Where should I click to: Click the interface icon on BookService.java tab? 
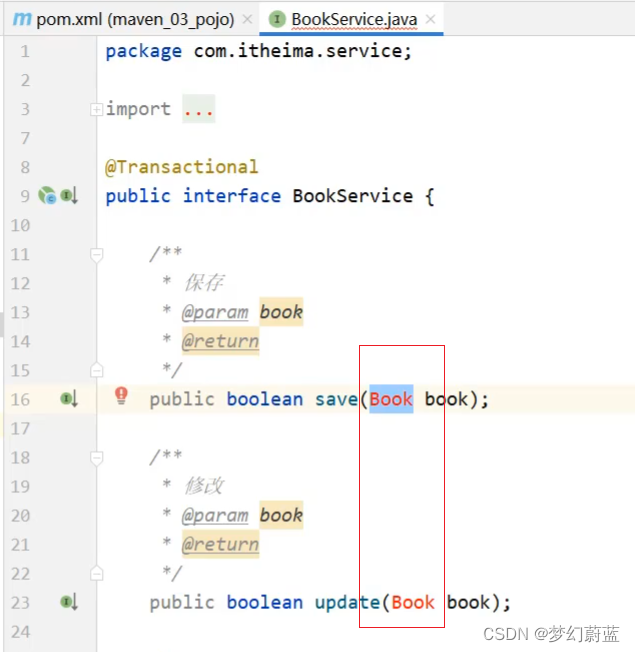click(x=277, y=19)
